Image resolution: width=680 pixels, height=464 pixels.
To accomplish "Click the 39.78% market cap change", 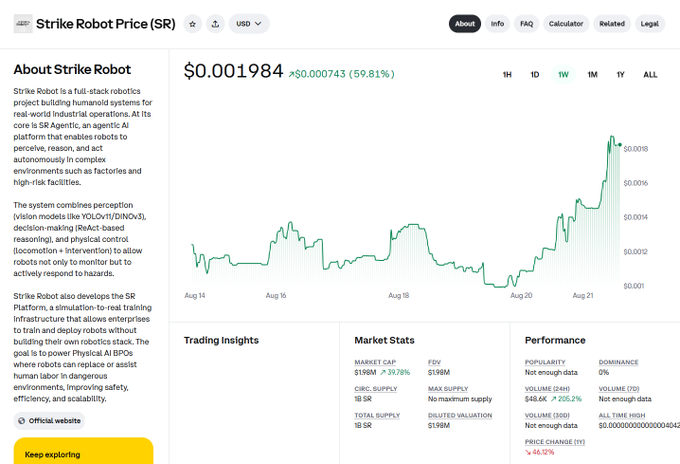I will pos(395,373).
